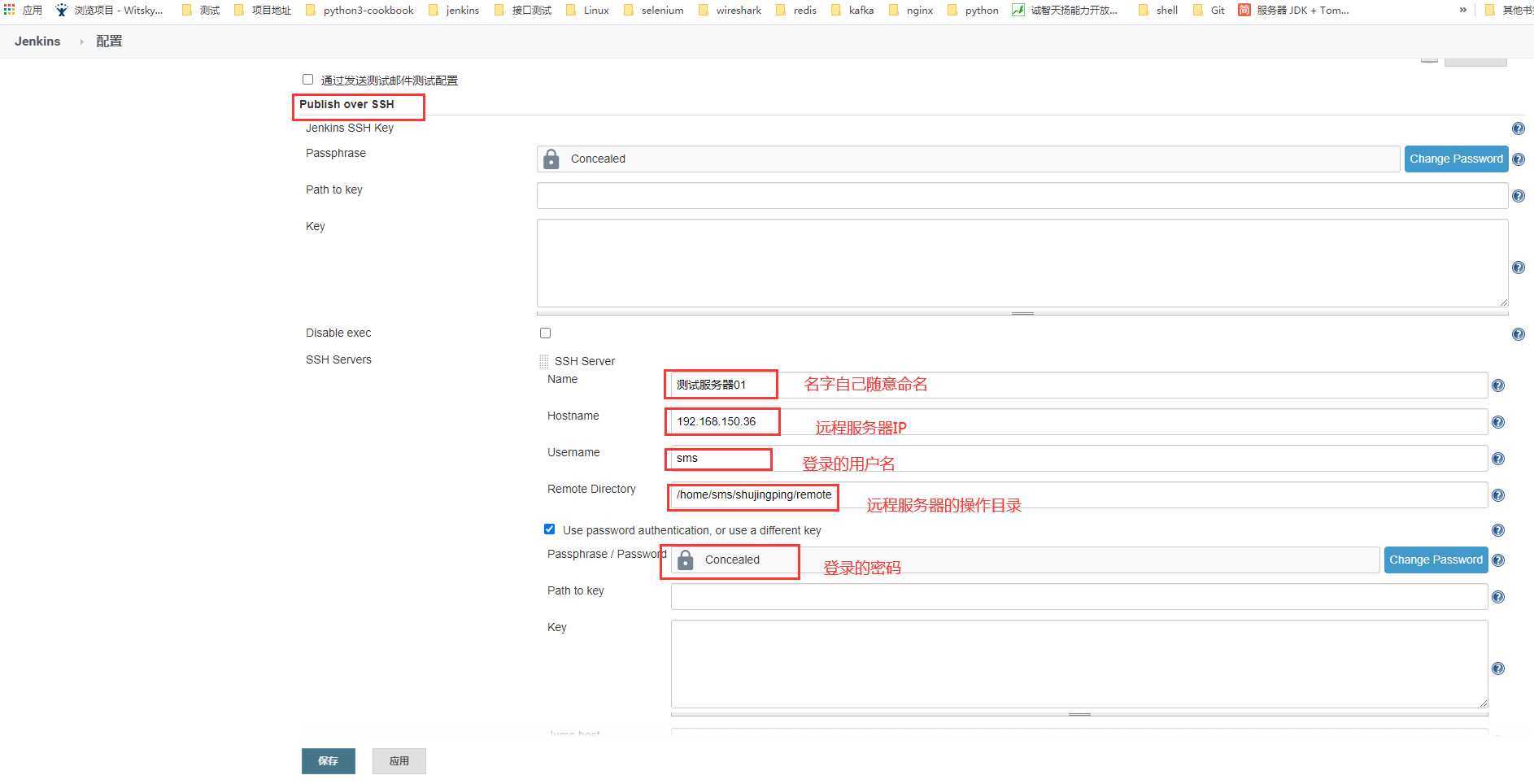Open help for Disable exec option

[x=1518, y=334]
